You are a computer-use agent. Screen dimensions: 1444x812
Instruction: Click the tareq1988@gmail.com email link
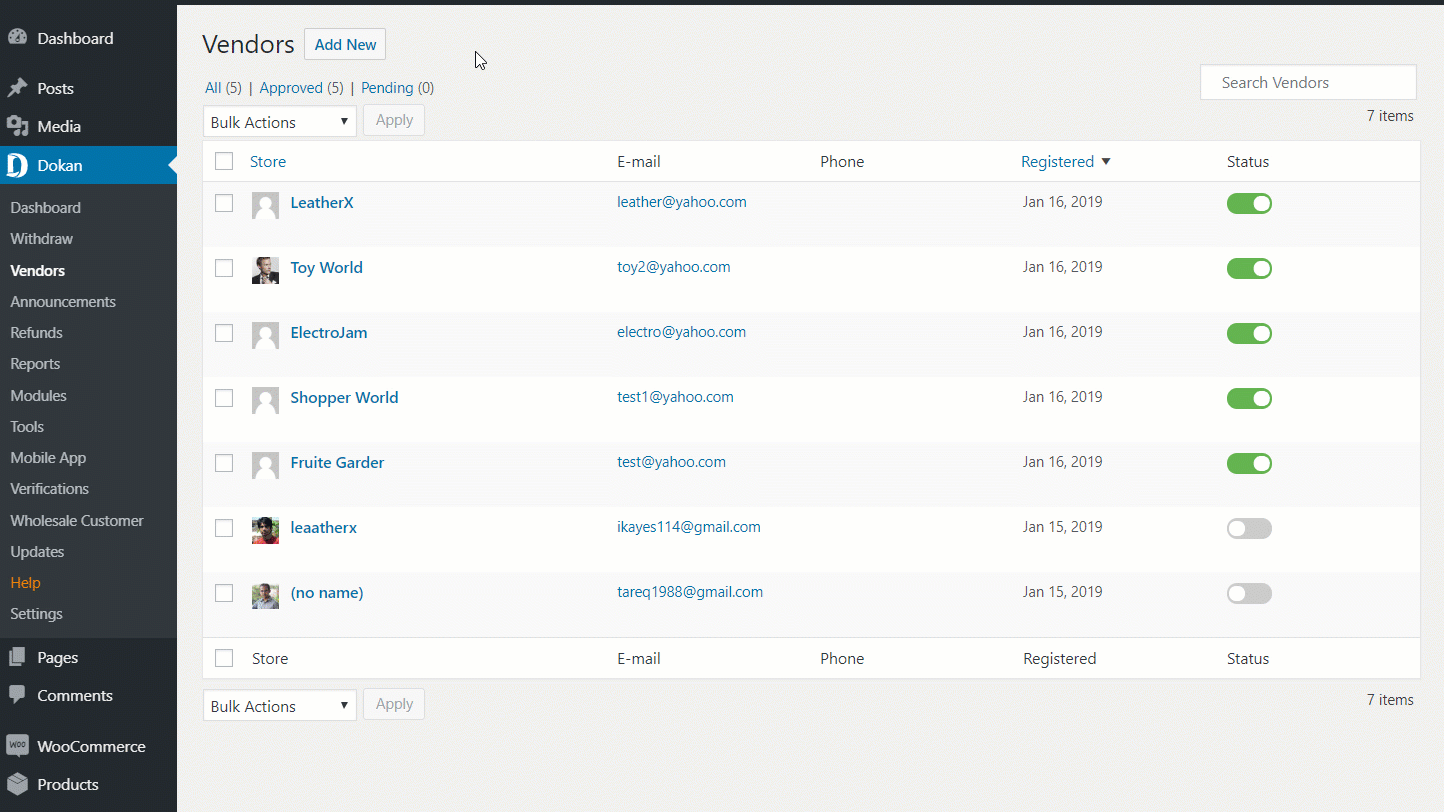click(690, 592)
